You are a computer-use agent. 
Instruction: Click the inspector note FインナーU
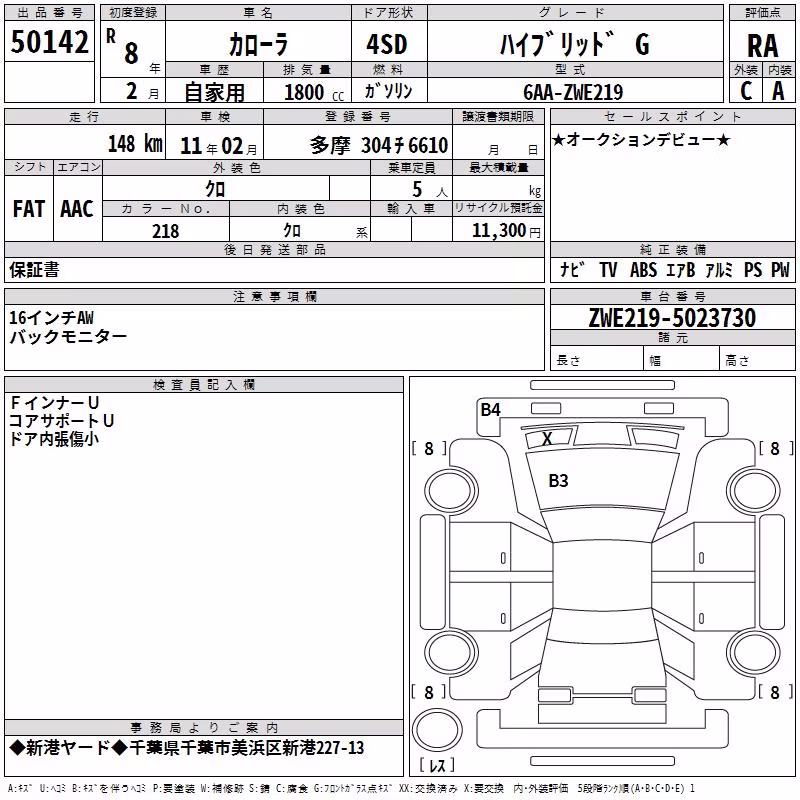54,403
